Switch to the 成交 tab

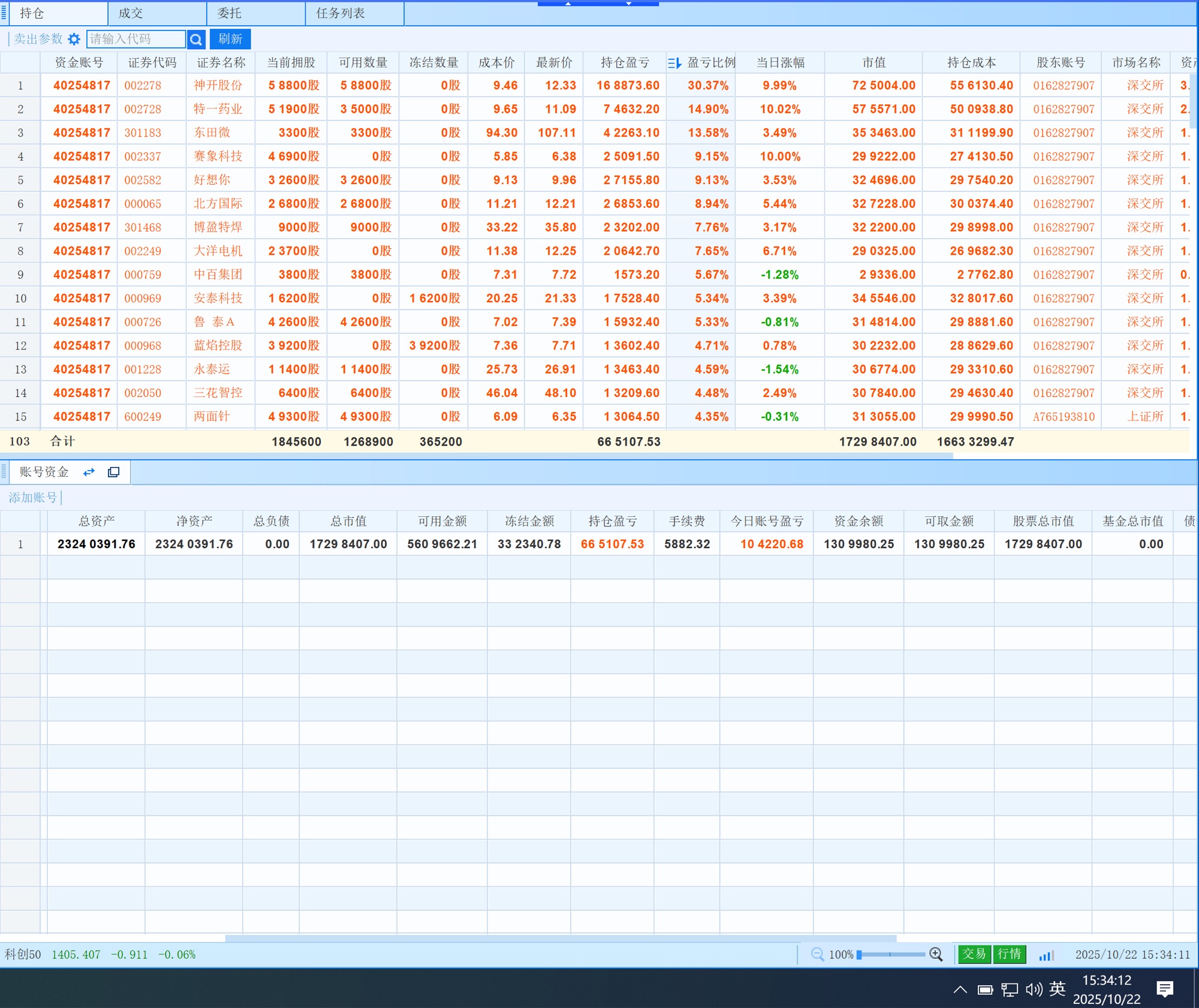131,13
